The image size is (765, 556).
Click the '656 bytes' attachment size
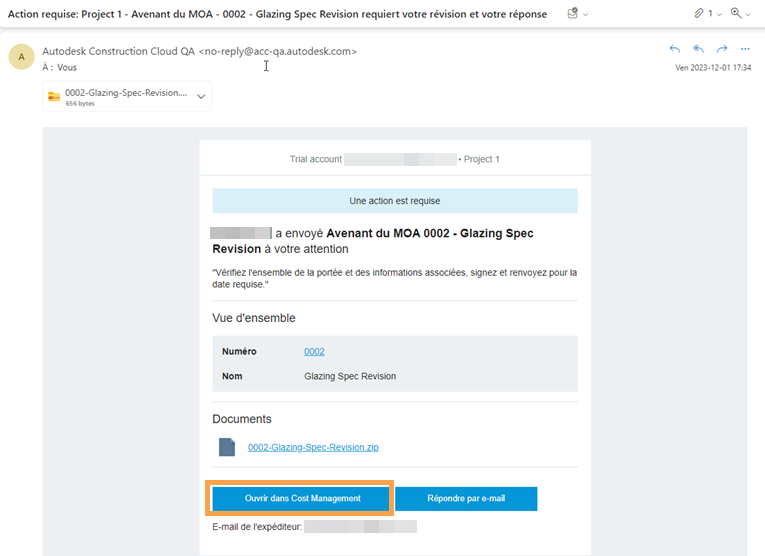click(80, 103)
